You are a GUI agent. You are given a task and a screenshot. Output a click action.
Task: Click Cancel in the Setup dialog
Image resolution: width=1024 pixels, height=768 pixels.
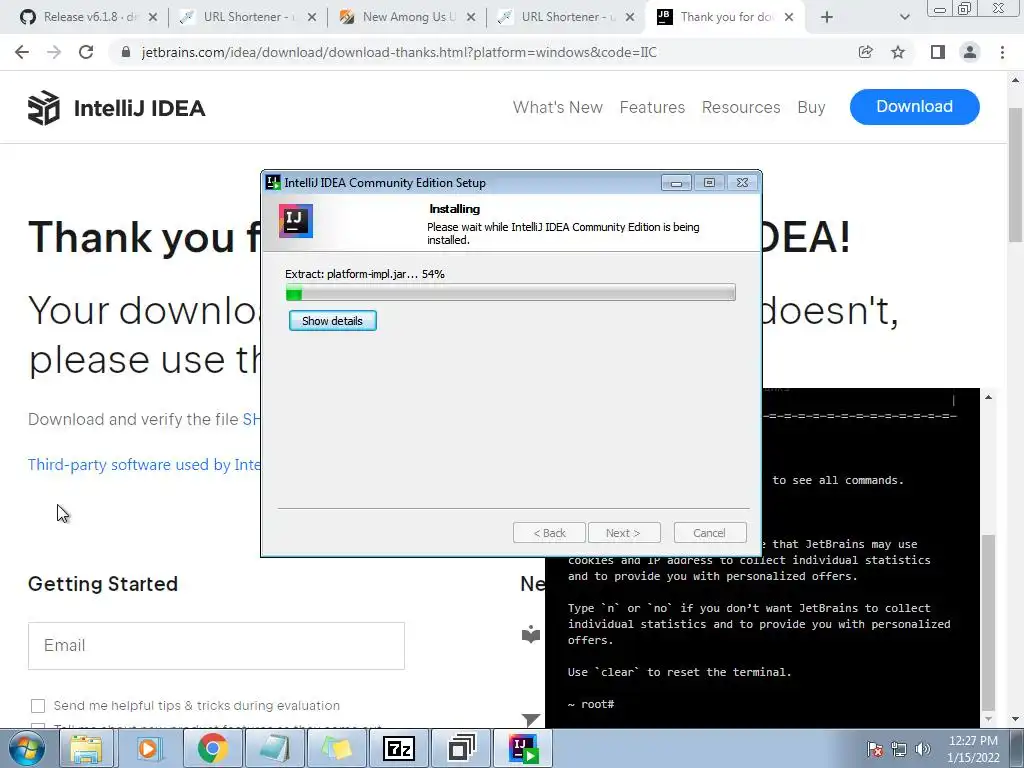pyautogui.click(x=709, y=533)
